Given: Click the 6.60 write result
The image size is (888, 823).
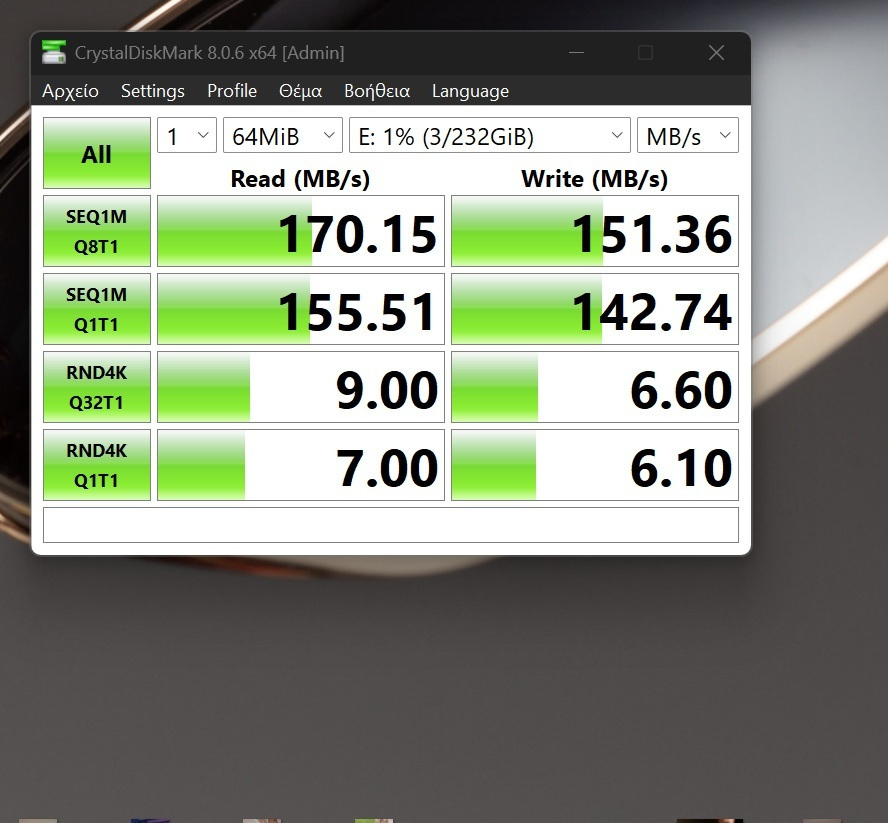Looking at the screenshot, I should [x=595, y=387].
